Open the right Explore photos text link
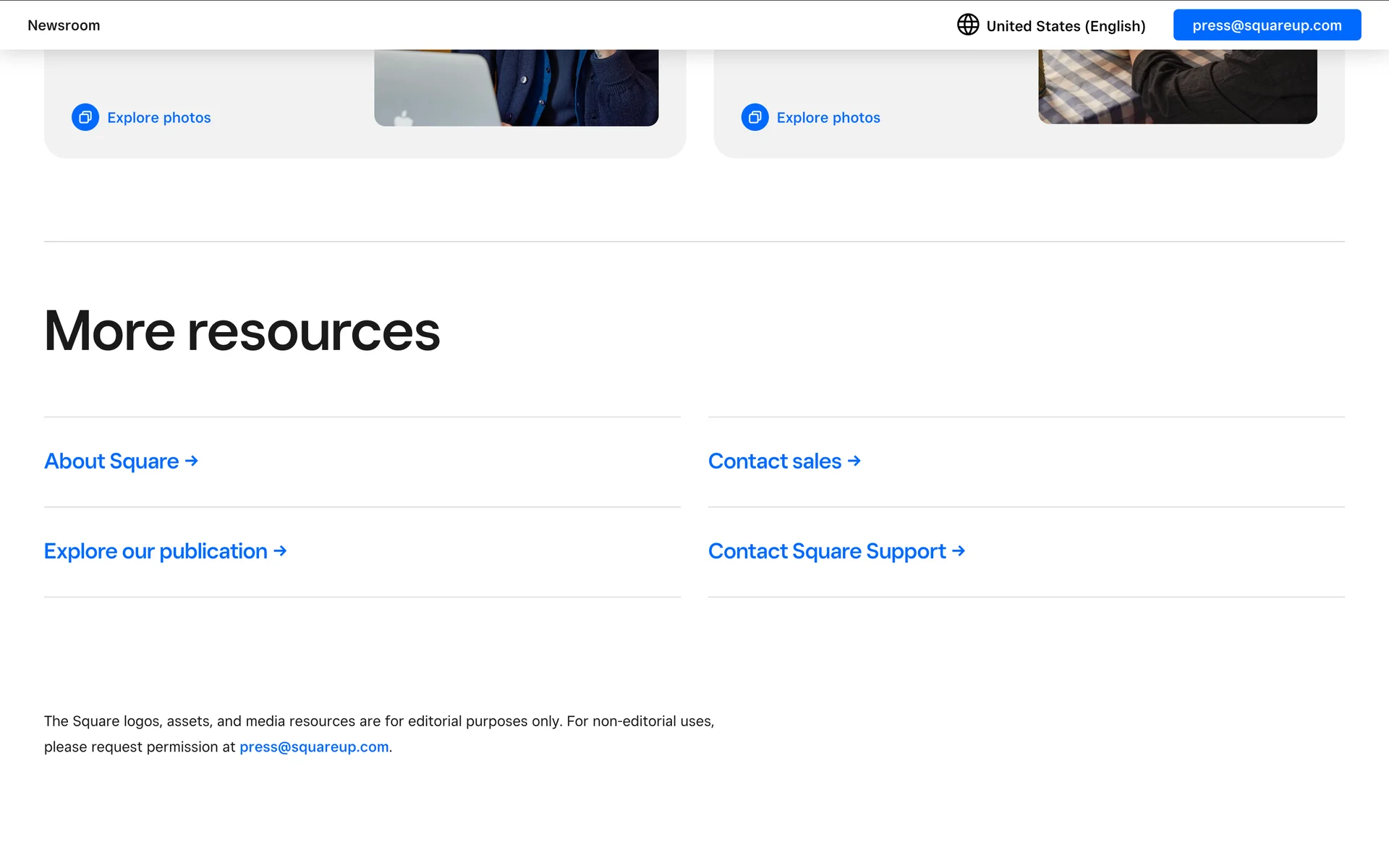1389x868 pixels. (828, 118)
